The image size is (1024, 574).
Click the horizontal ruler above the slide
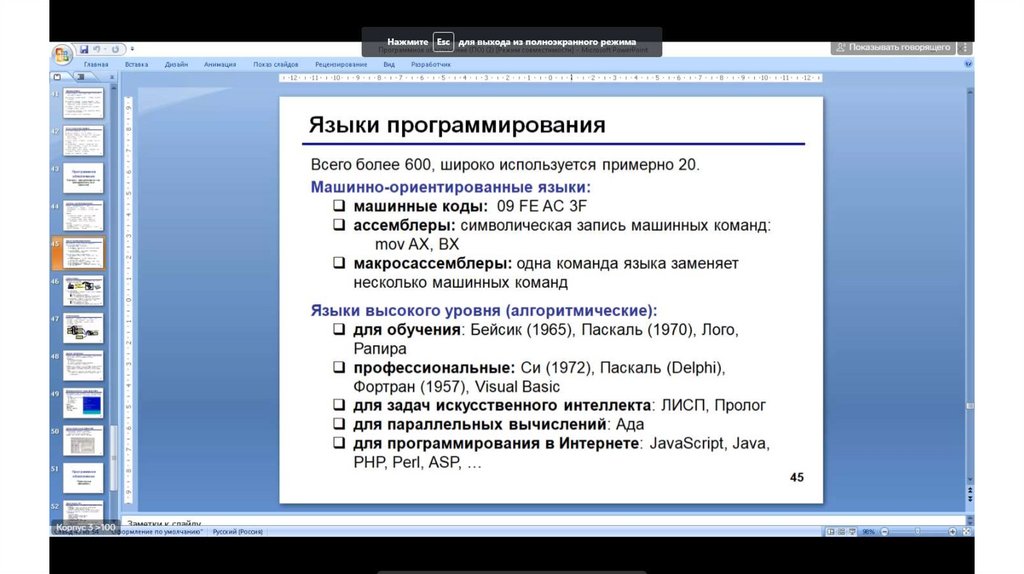pyautogui.click(x=551, y=78)
